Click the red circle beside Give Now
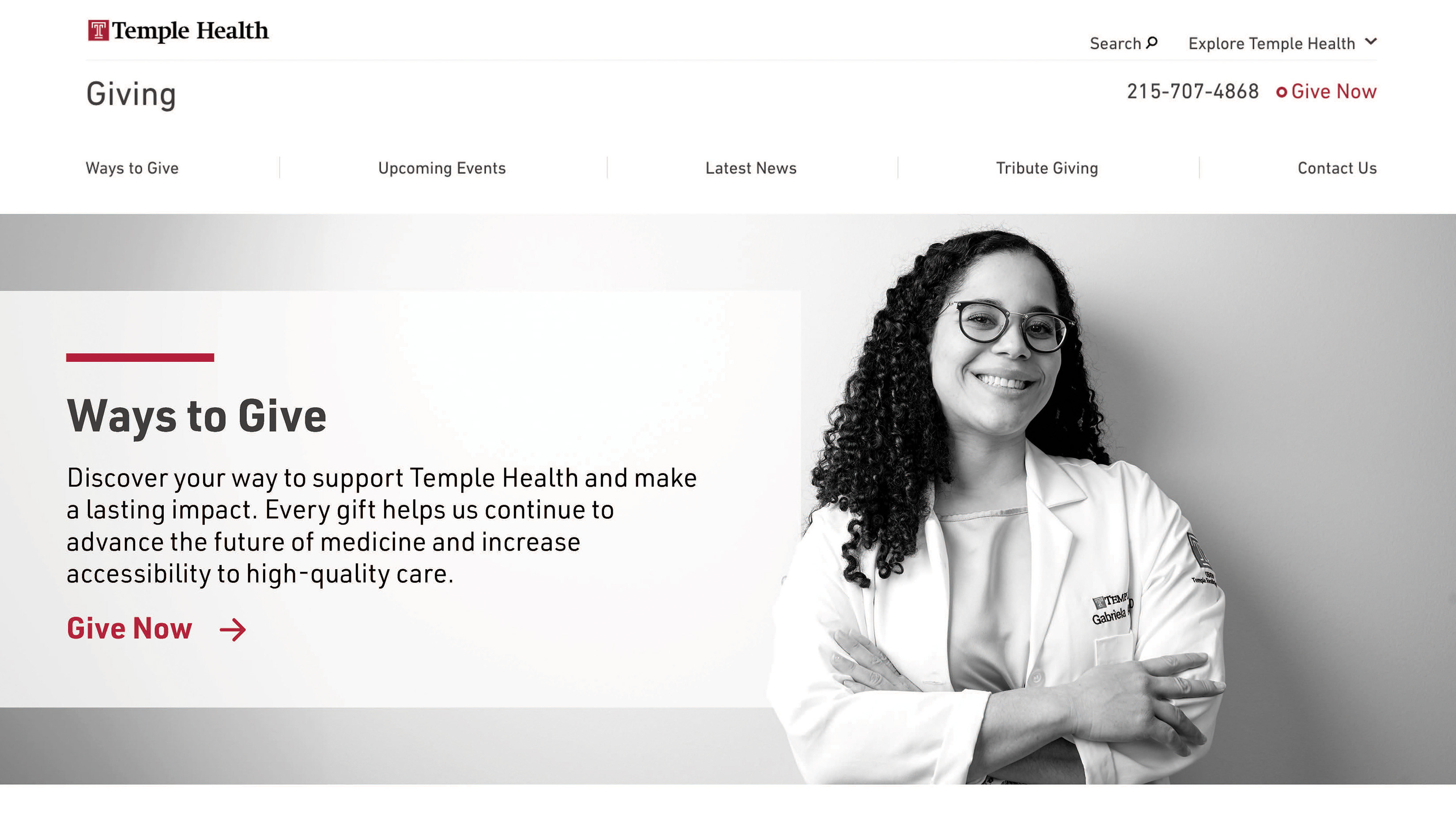 1282,92
